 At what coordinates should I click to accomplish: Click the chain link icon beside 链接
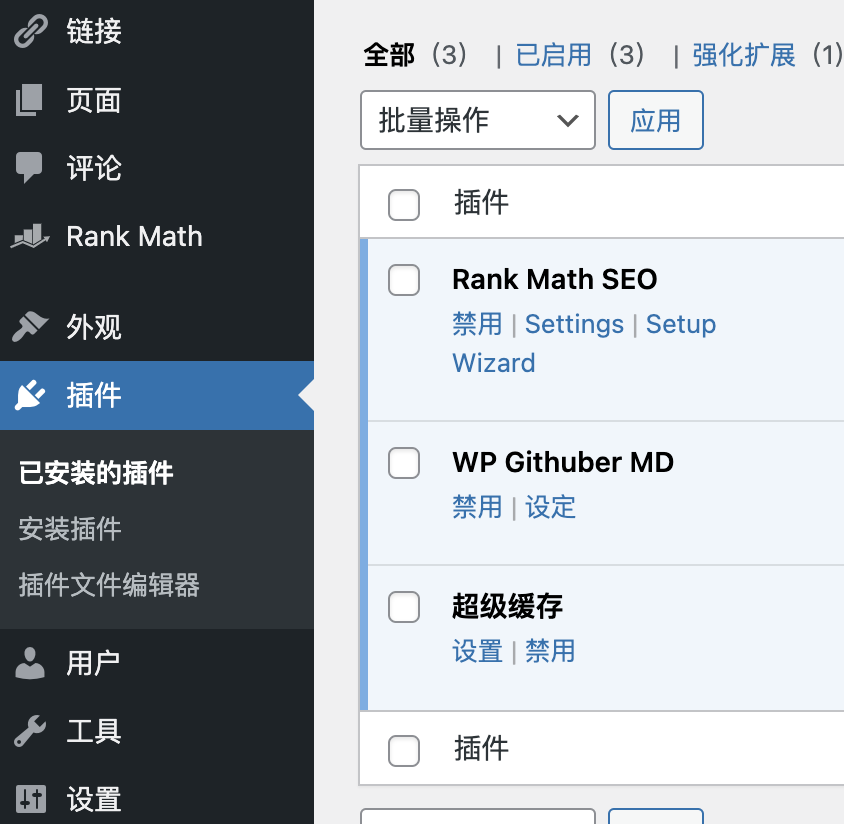coord(30,32)
